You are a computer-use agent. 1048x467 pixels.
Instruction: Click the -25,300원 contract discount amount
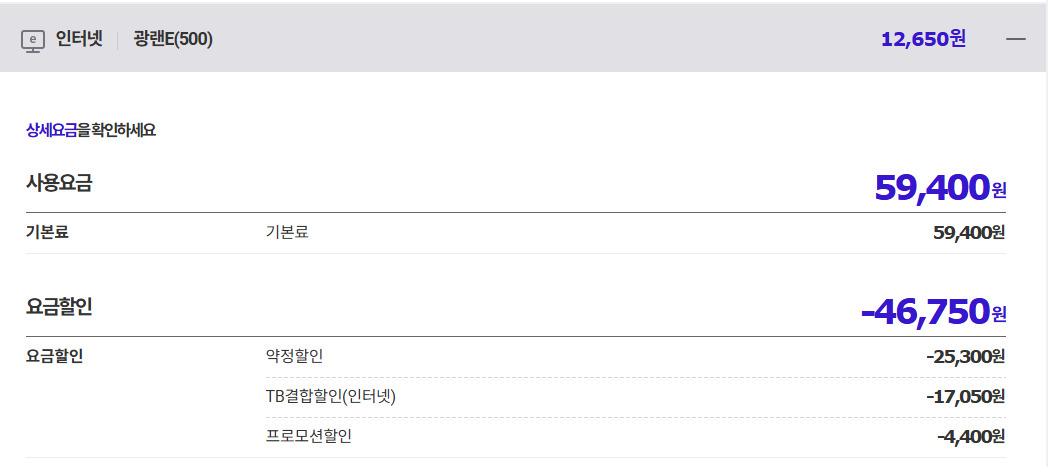tap(965, 356)
